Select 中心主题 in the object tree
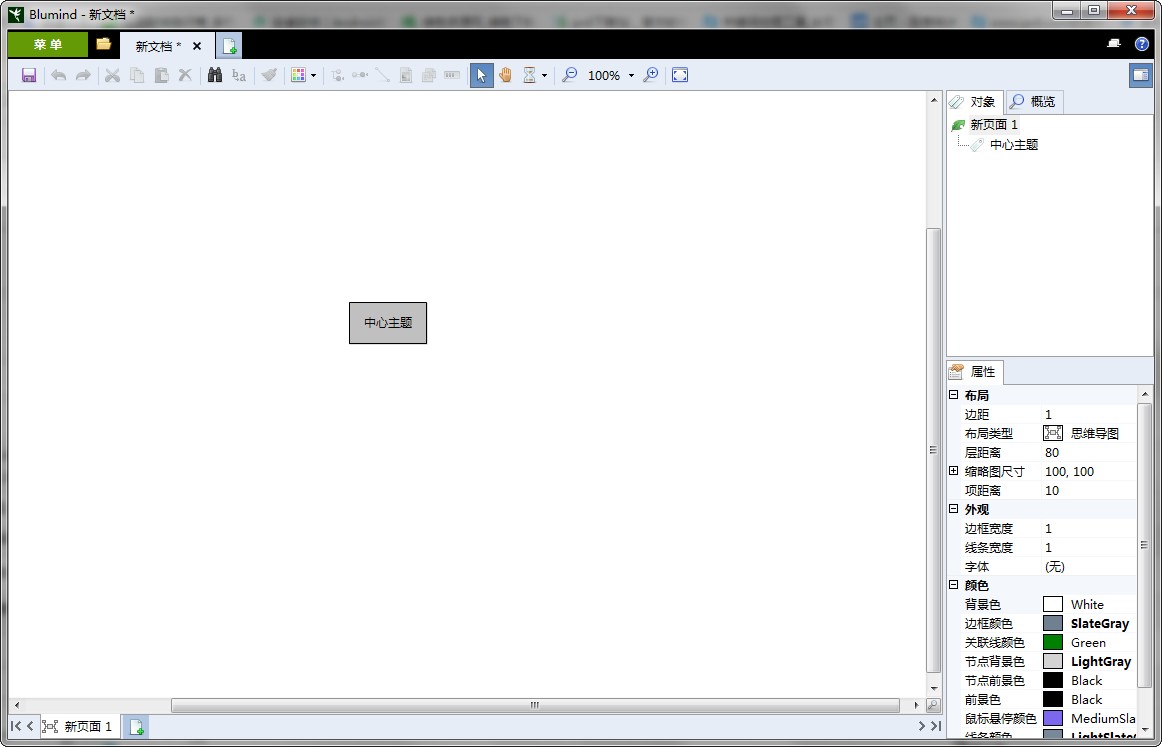 click(x=1013, y=144)
